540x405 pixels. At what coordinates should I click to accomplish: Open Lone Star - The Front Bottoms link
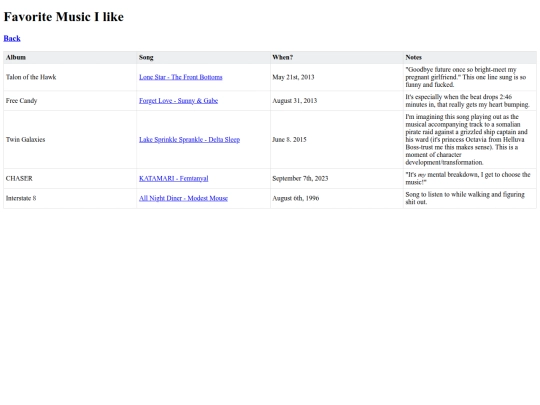[181, 77]
